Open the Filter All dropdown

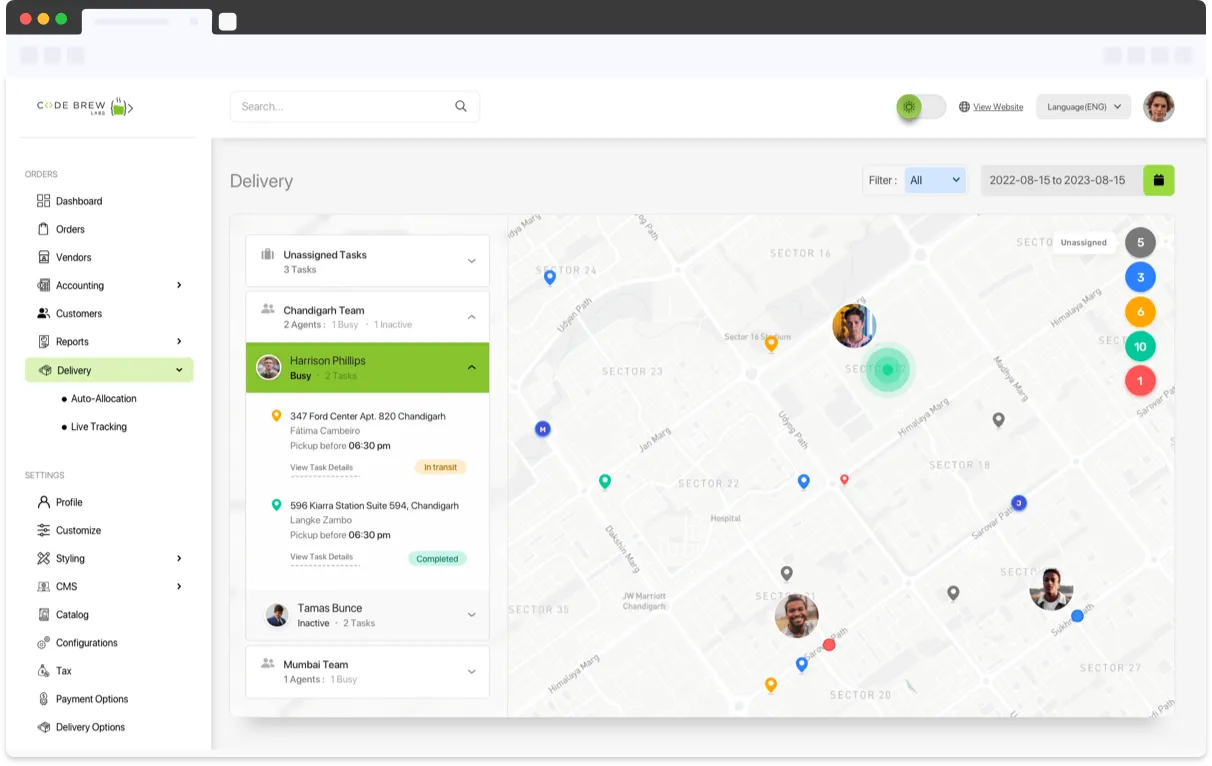click(x=935, y=180)
